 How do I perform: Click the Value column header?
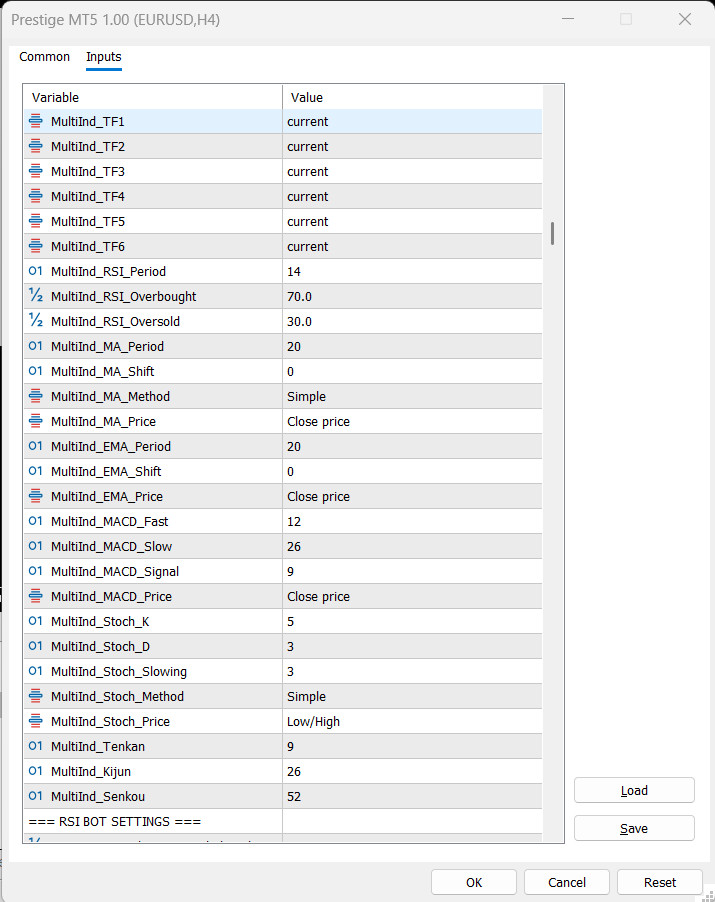[412, 97]
